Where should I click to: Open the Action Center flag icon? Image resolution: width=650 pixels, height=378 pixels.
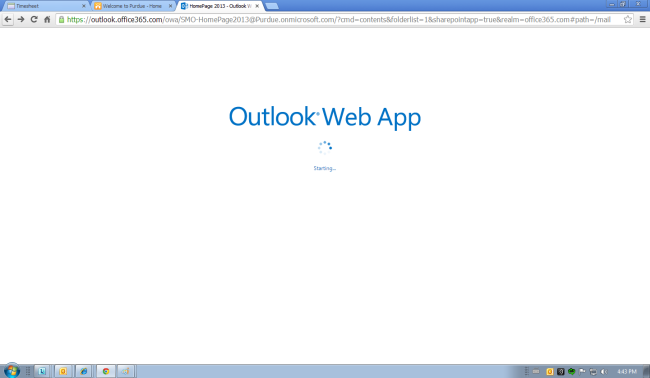coord(582,371)
